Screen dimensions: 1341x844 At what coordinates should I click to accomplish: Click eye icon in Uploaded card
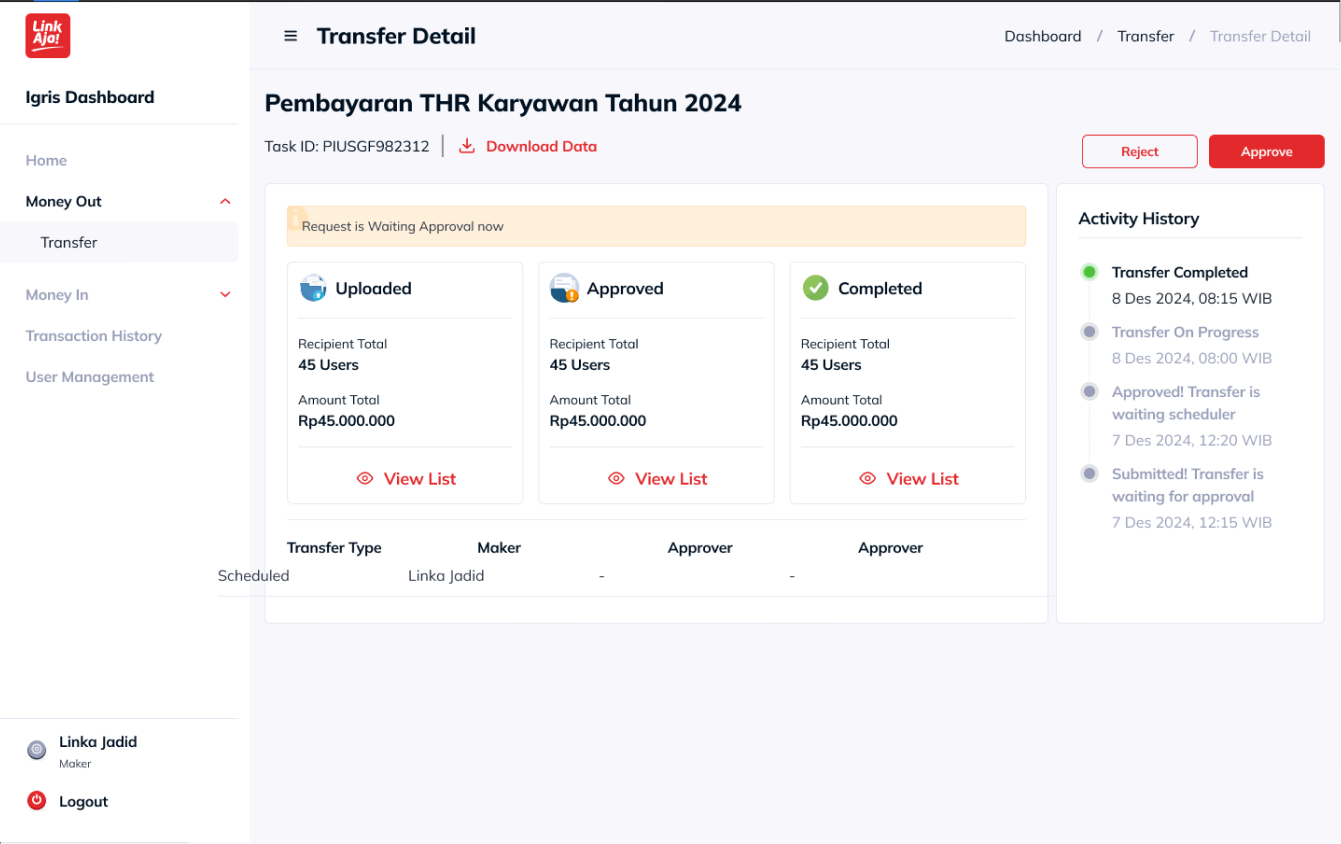click(x=365, y=479)
